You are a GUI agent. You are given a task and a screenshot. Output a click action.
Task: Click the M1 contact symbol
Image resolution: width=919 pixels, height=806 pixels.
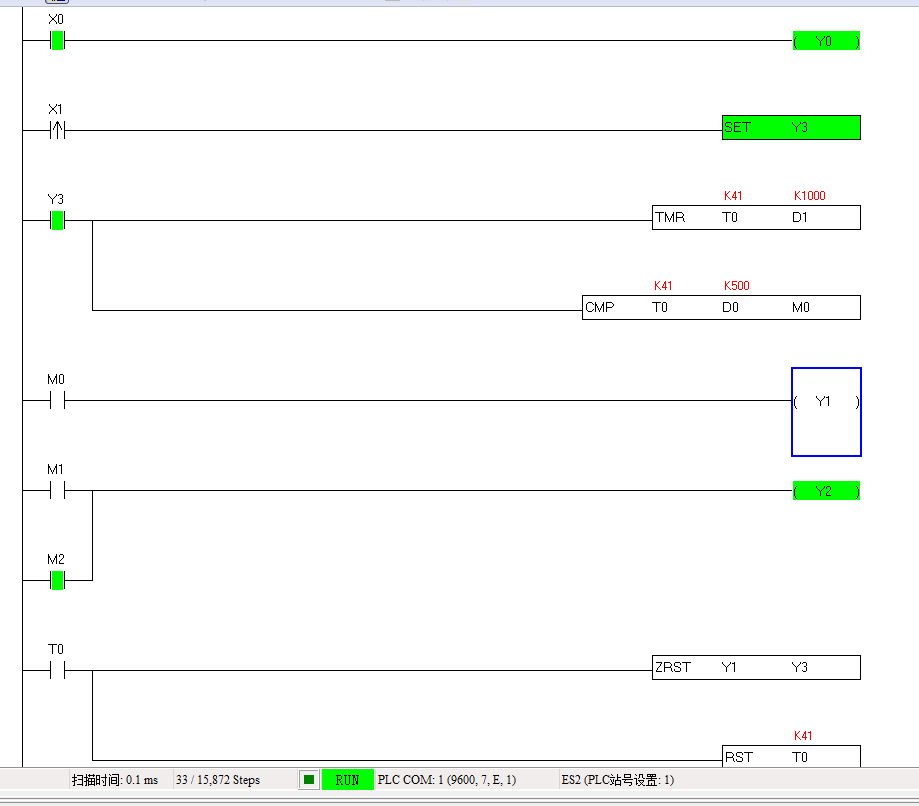(x=57, y=491)
